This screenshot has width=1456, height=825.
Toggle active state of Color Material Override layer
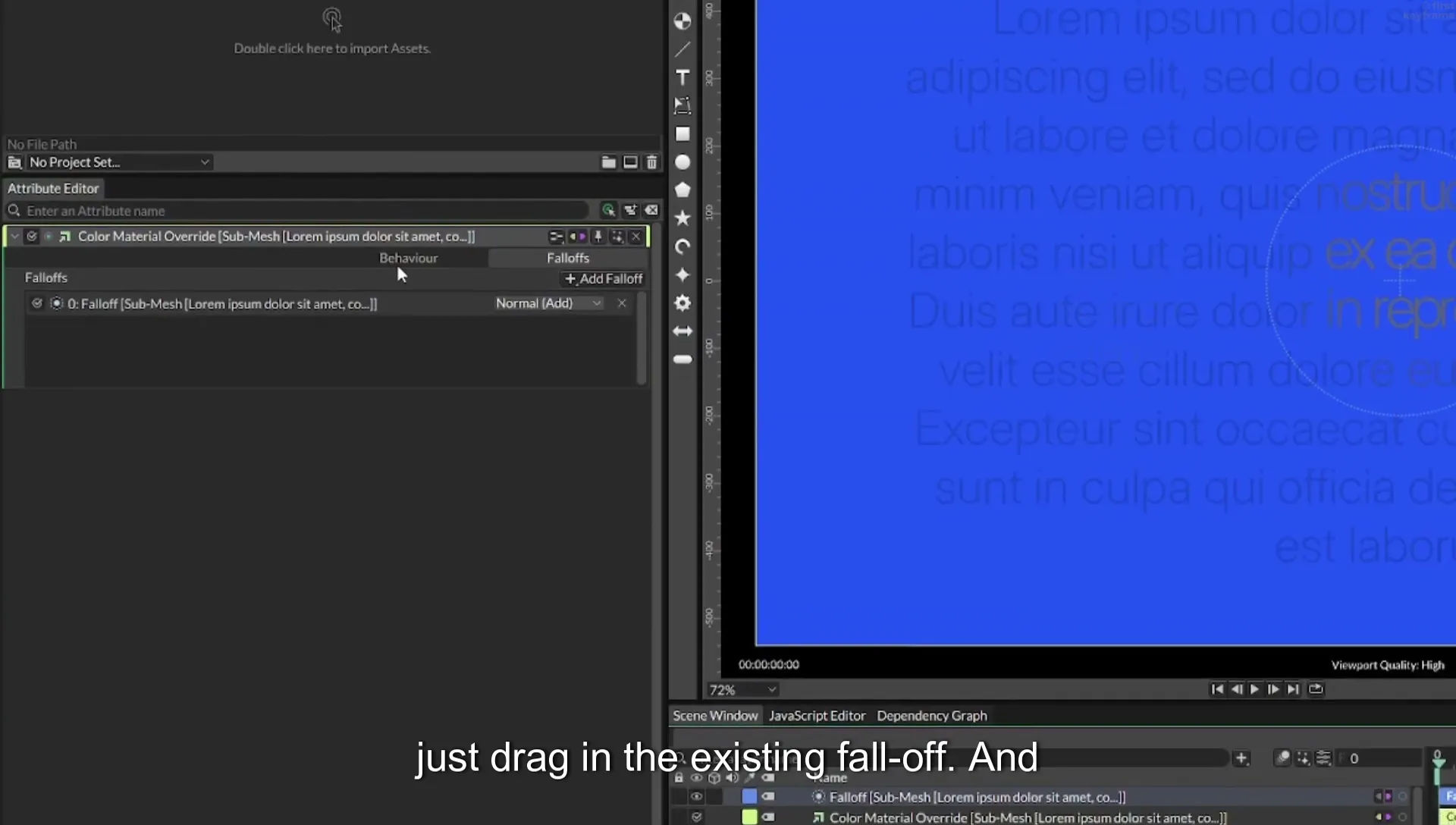(x=696, y=817)
